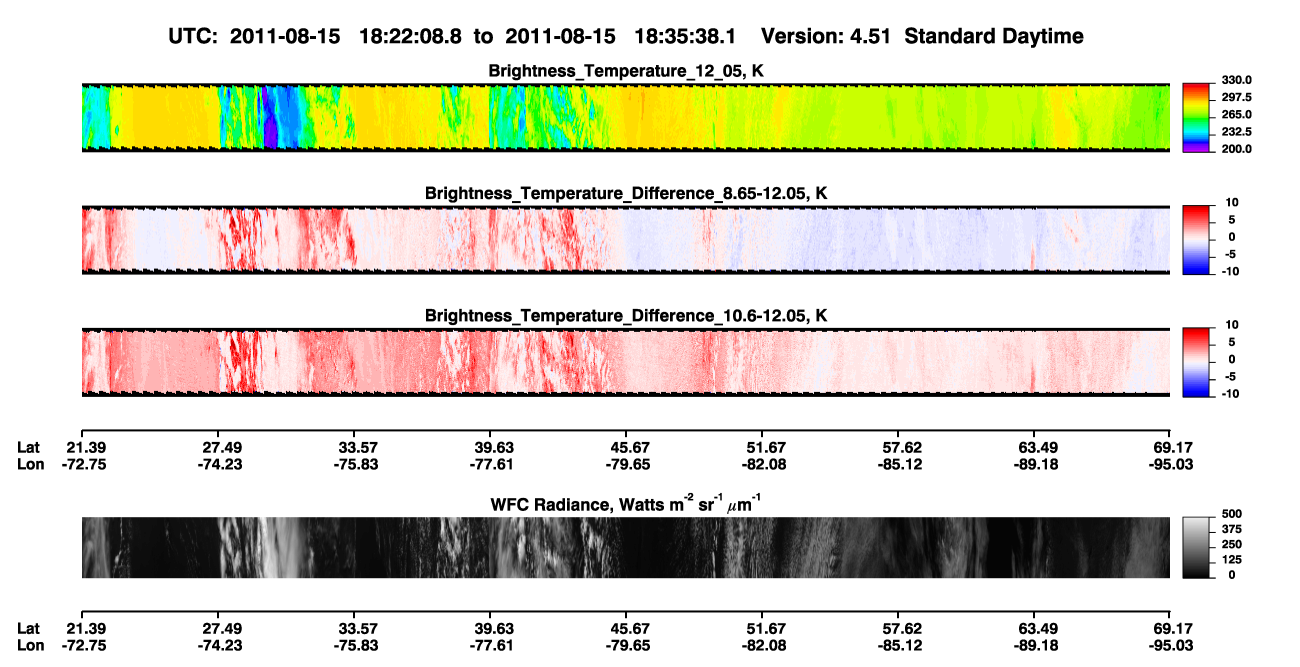Select the 10.6-12.05 difference image strip

point(625,361)
